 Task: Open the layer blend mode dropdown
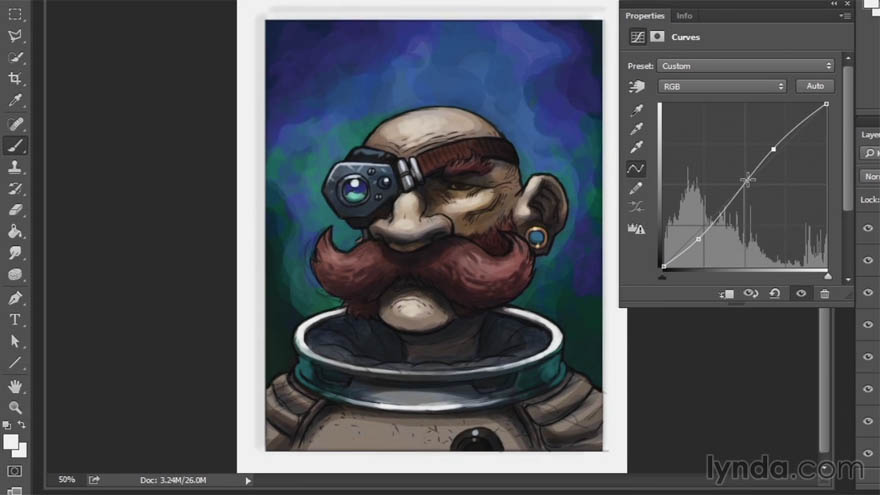pos(870,176)
